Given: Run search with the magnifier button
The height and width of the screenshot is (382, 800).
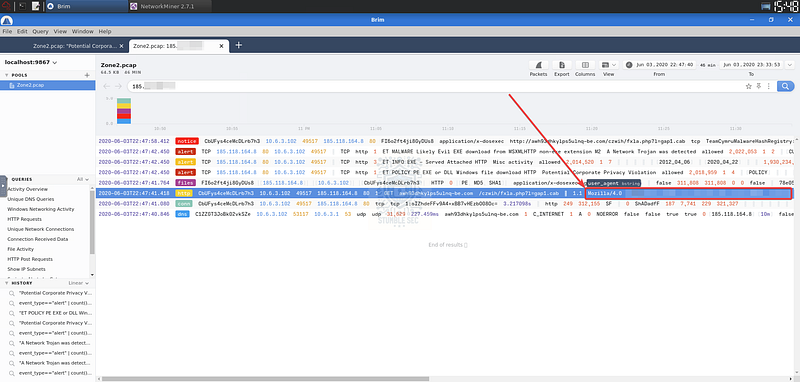Looking at the screenshot, I should click(785, 86).
